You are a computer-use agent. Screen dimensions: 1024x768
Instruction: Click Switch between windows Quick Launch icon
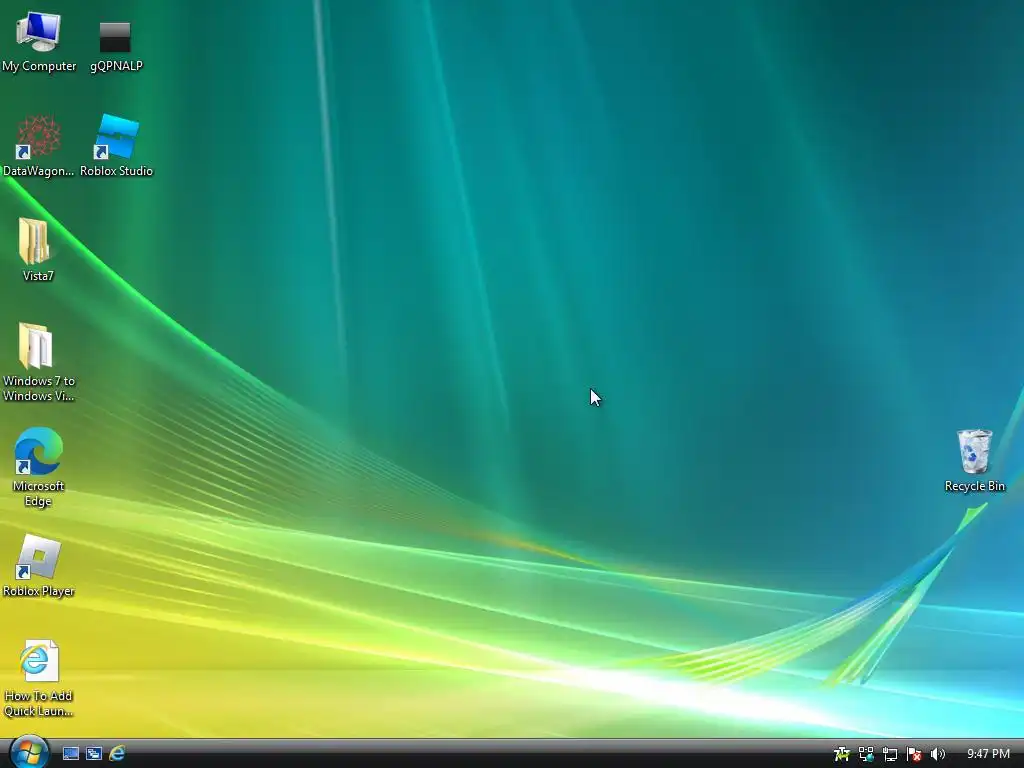click(94, 754)
